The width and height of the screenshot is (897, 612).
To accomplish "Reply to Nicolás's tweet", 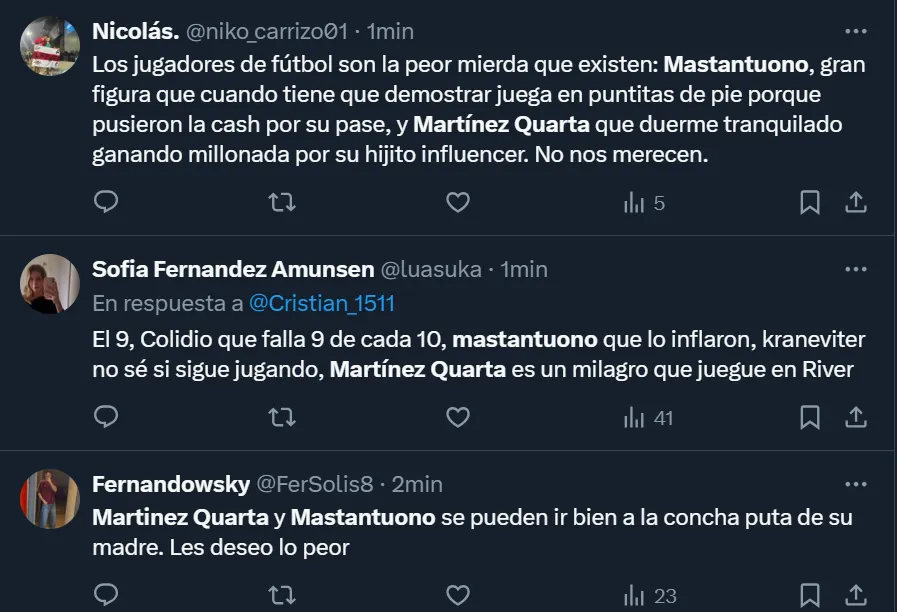I will 106,203.
